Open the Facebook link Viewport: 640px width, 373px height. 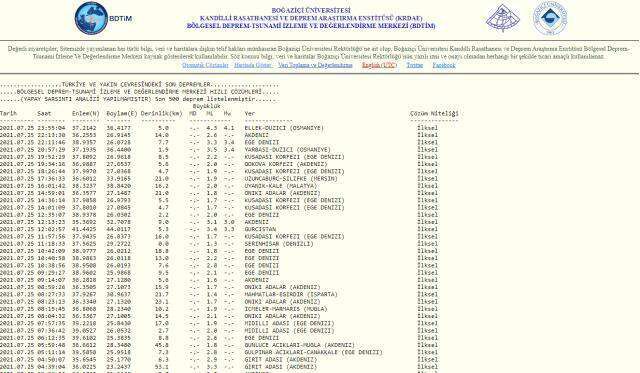[x=444, y=65]
